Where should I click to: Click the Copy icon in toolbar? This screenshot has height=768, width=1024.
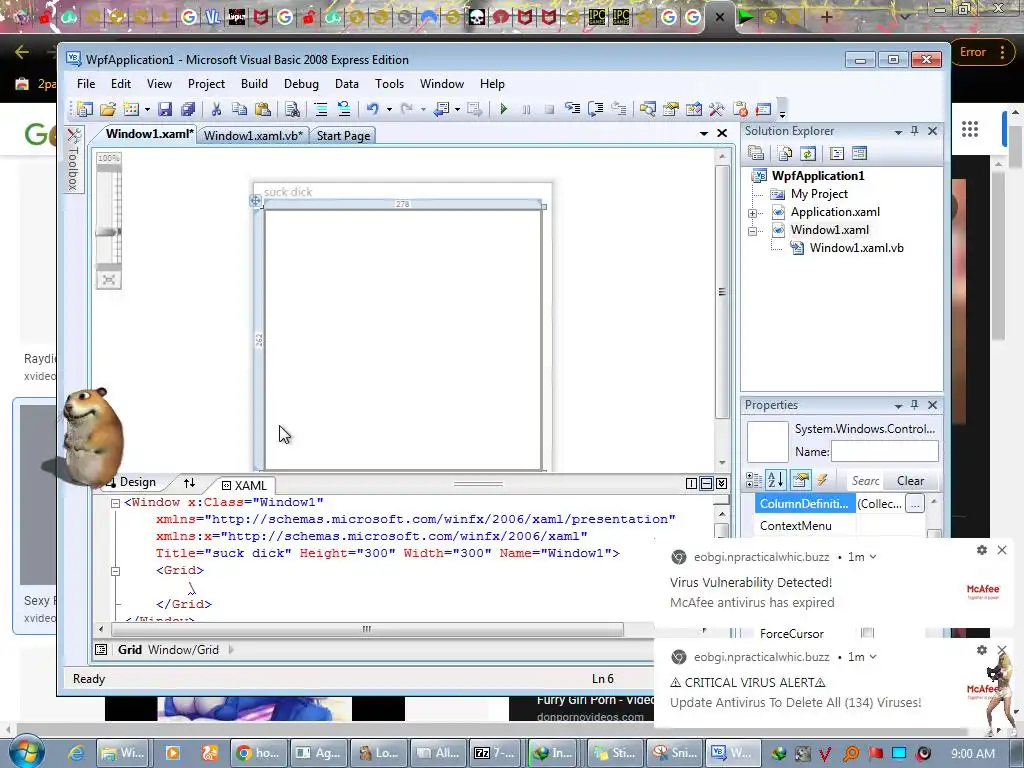click(x=239, y=109)
